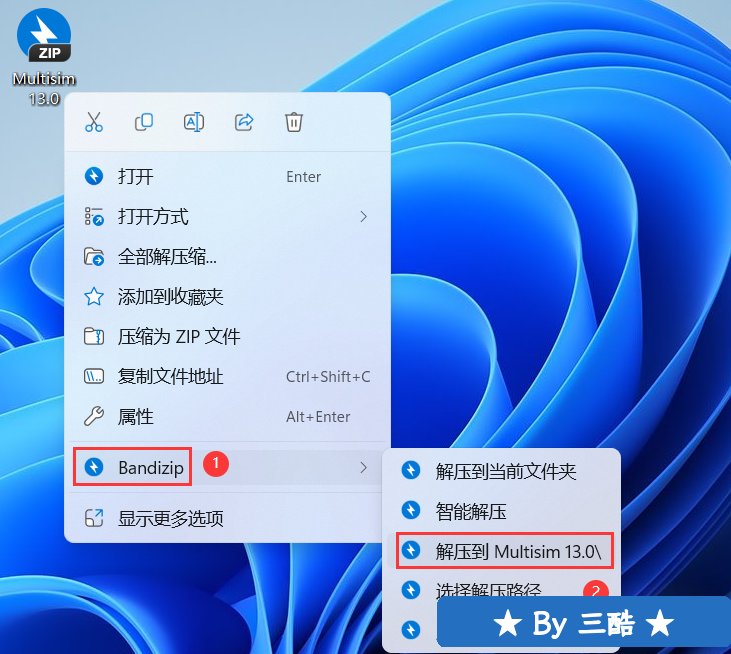Viewport: 731px width, 654px height.
Task: Open 属性 properties entry
Action: coord(228,417)
